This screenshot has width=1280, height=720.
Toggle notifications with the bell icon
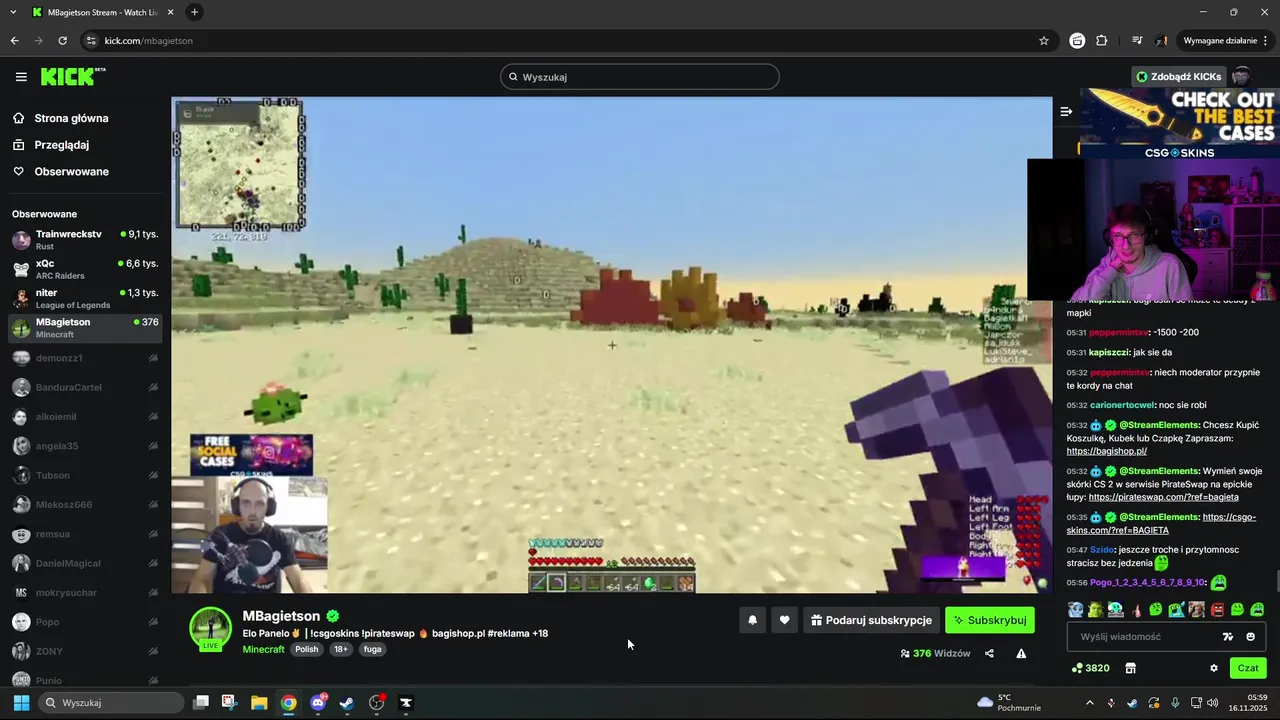pos(753,620)
